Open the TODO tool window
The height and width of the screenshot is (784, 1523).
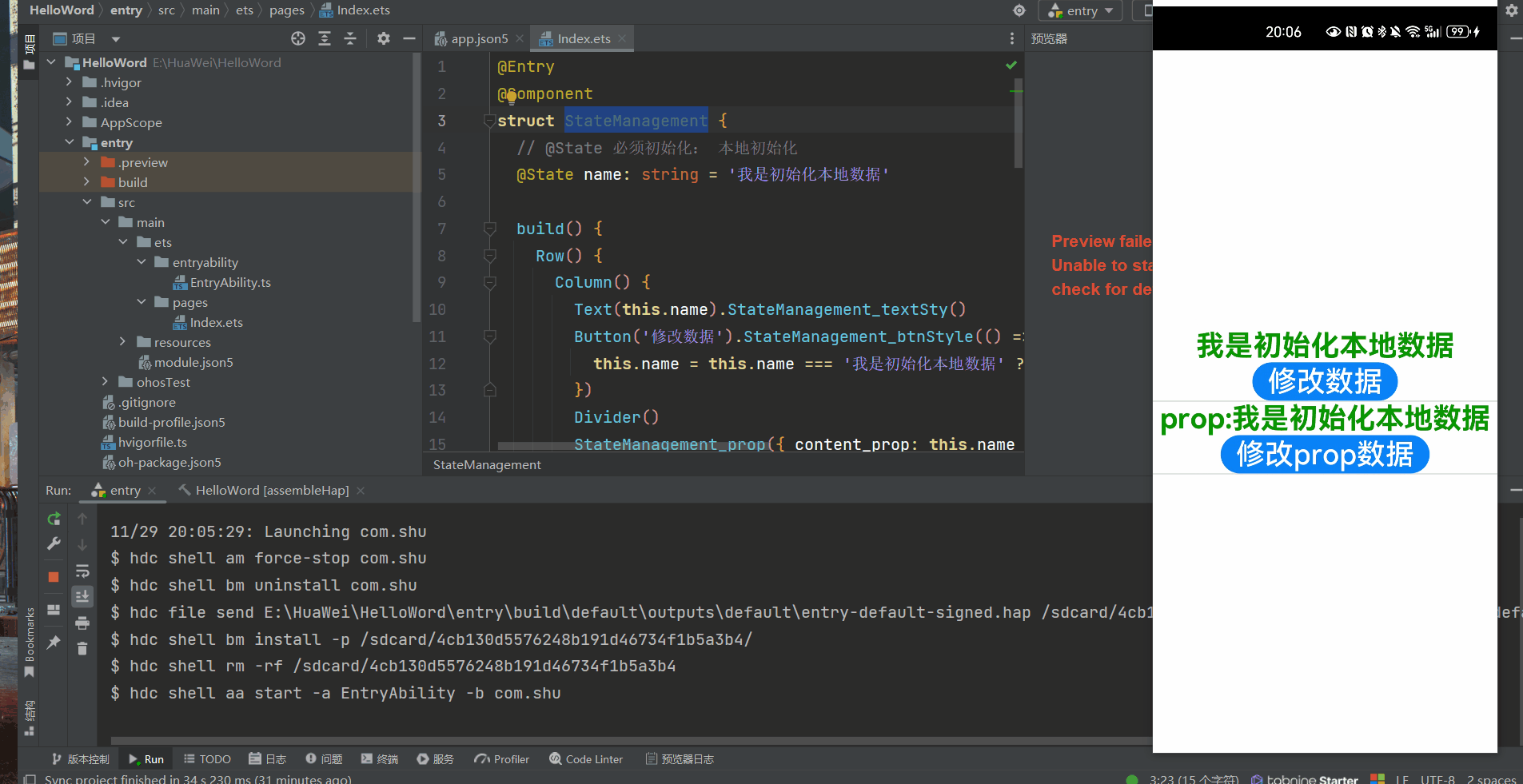tap(207, 759)
